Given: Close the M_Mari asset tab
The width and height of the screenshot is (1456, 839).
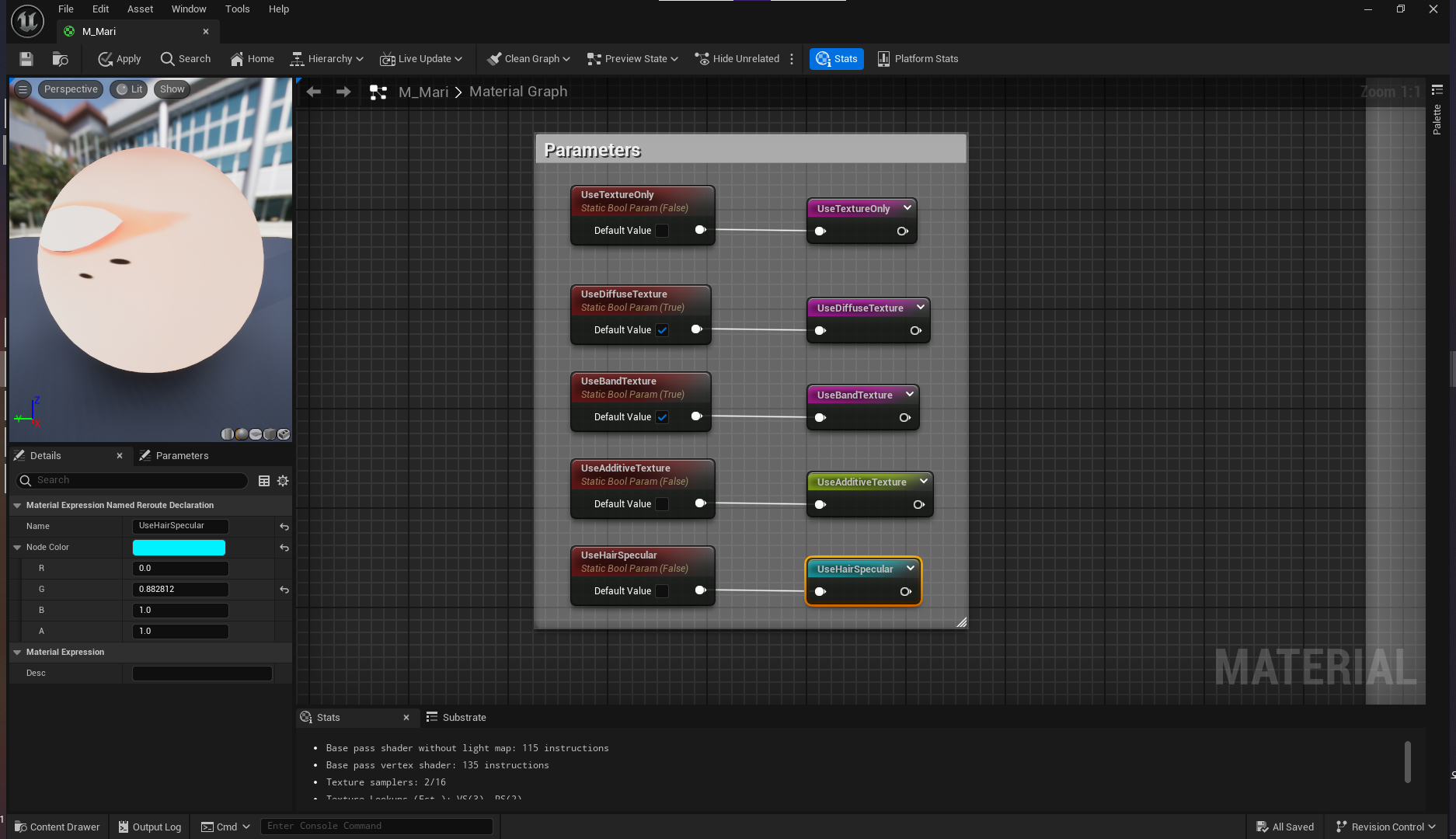Looking at the screenshot, I should pyautogui.click(x=206, y=32).
